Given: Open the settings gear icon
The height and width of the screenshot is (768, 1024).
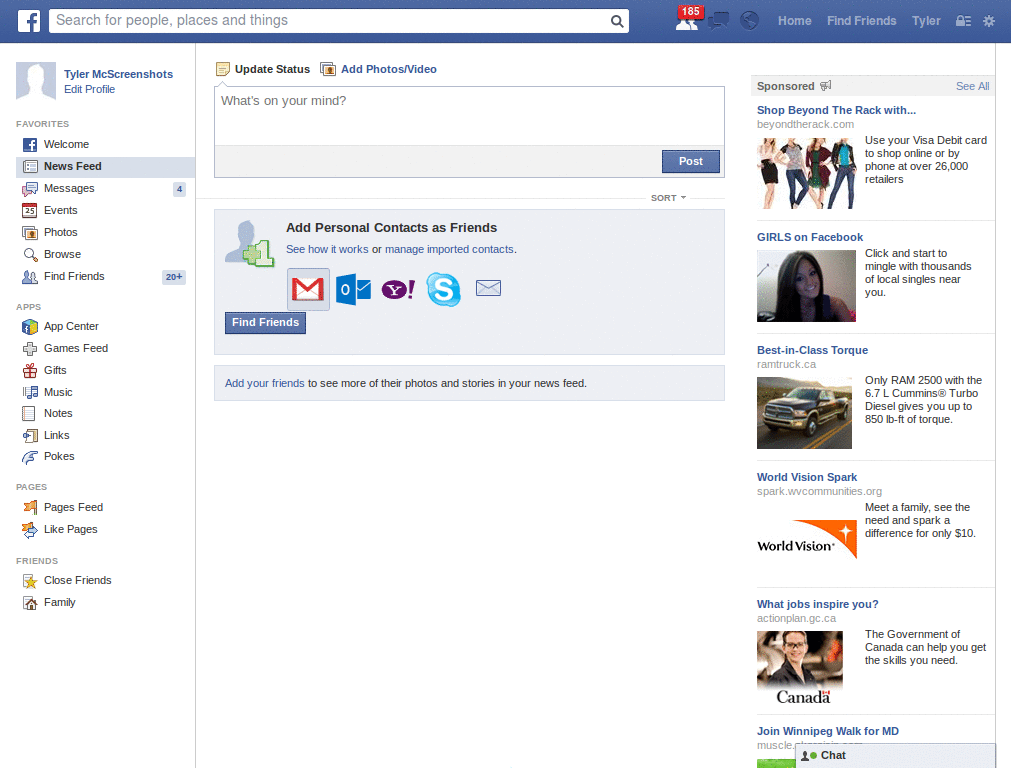Looking at the screenshot, I should 989,21.
